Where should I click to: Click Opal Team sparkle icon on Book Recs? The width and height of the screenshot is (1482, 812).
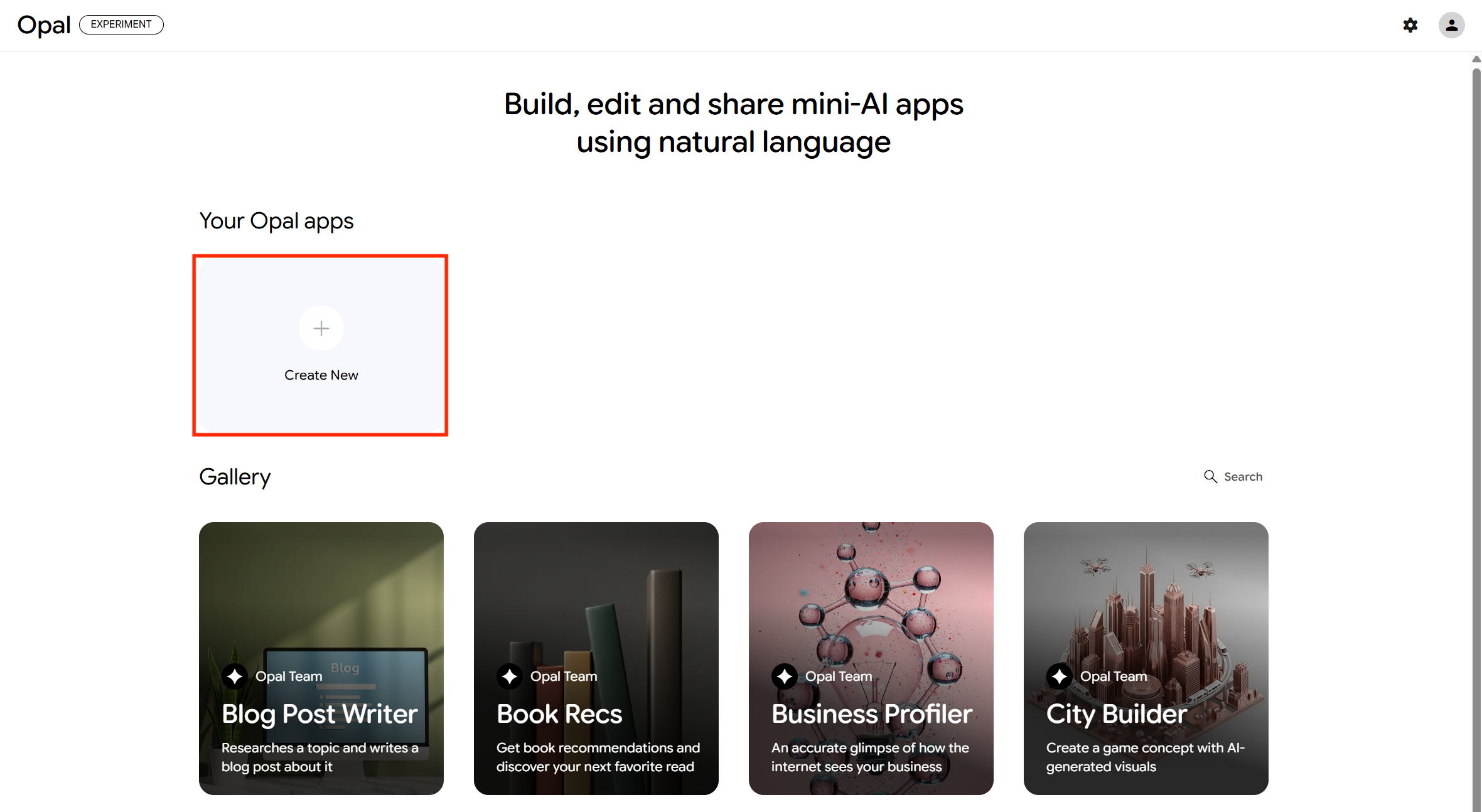pos(510,676)
